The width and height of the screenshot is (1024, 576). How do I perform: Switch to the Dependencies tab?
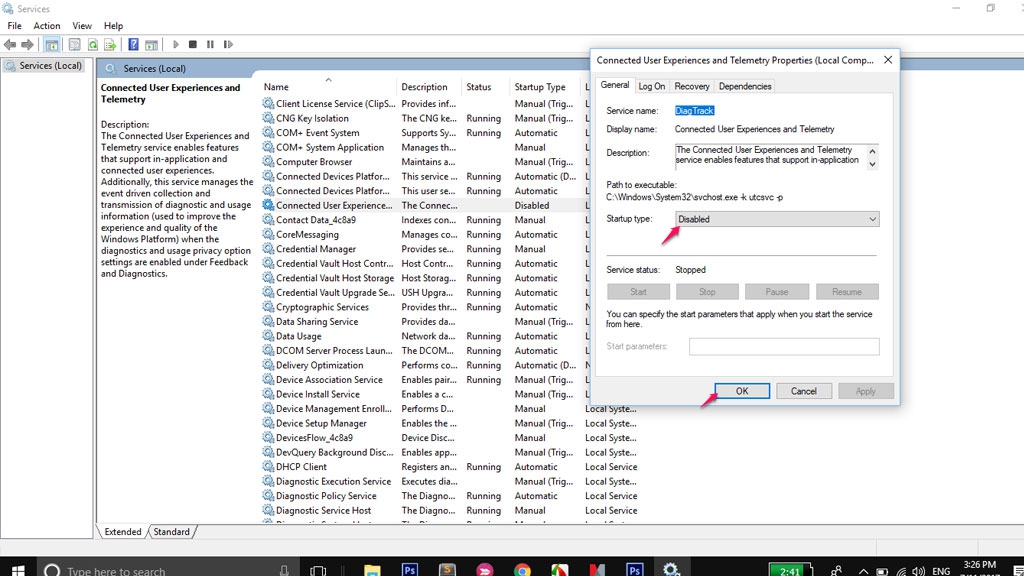[745, 86]
